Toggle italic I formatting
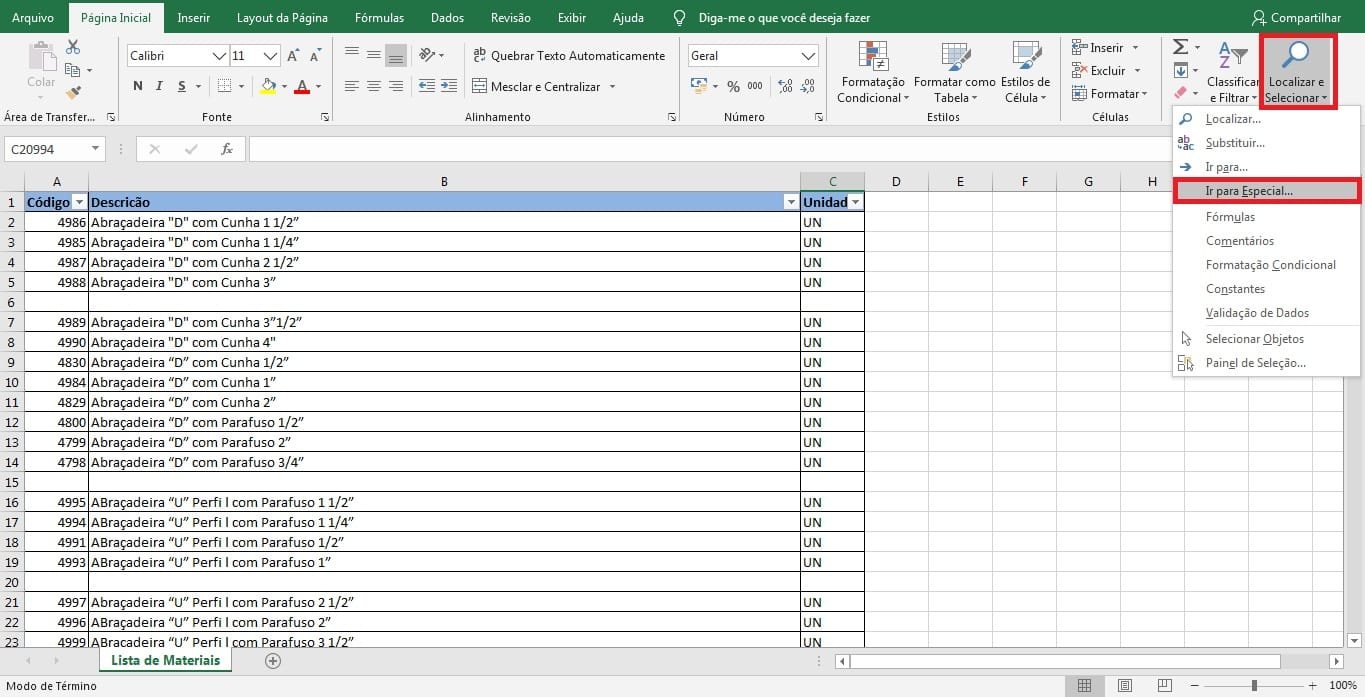Viewport: 1365px width, 697px height. pos(160,86)
